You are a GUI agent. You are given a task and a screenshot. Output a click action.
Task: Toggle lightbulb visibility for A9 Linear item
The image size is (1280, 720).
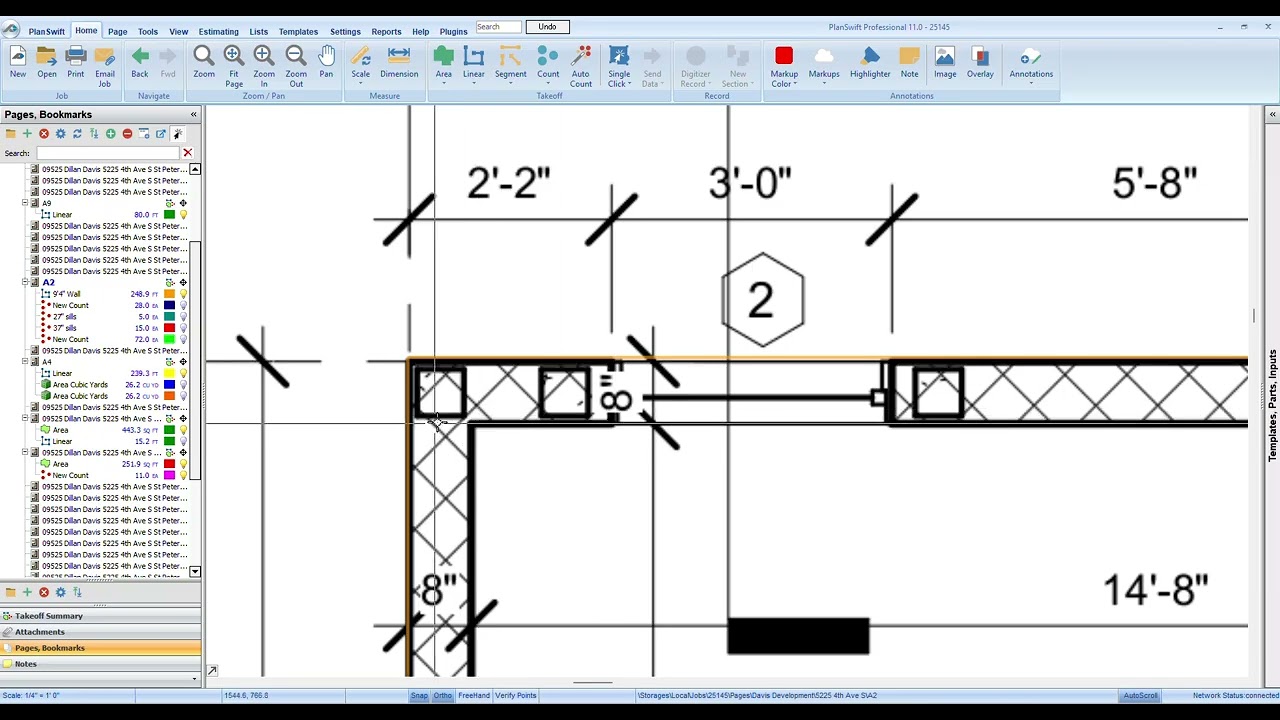click(x=183, y=215)
